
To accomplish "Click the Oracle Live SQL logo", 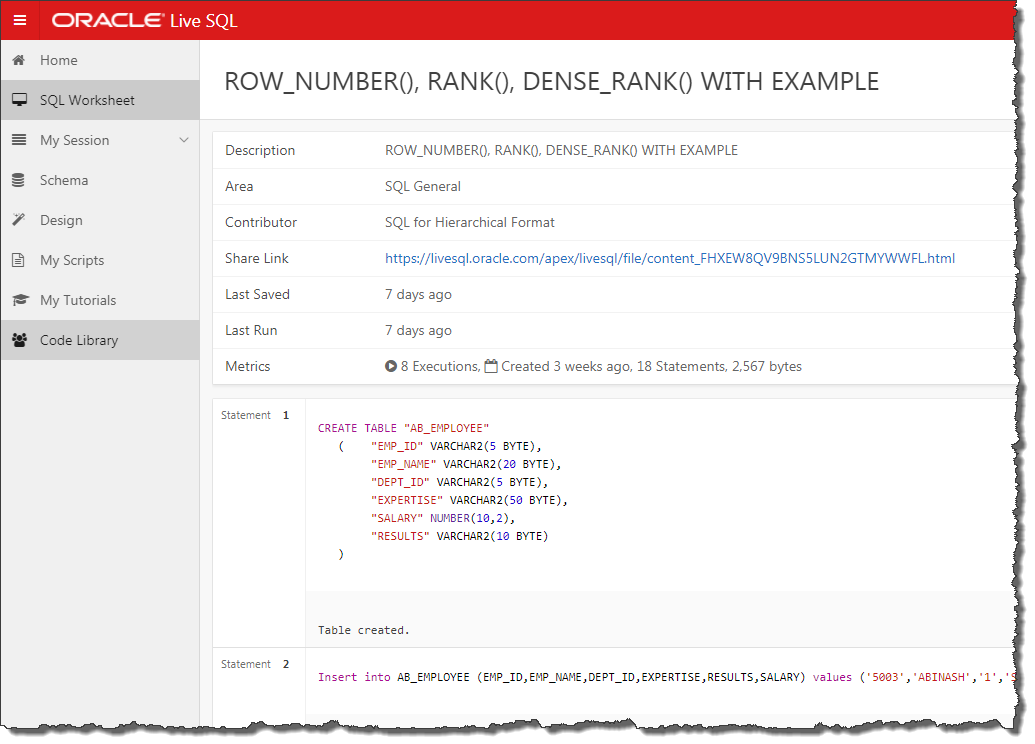I will point(145,20).
